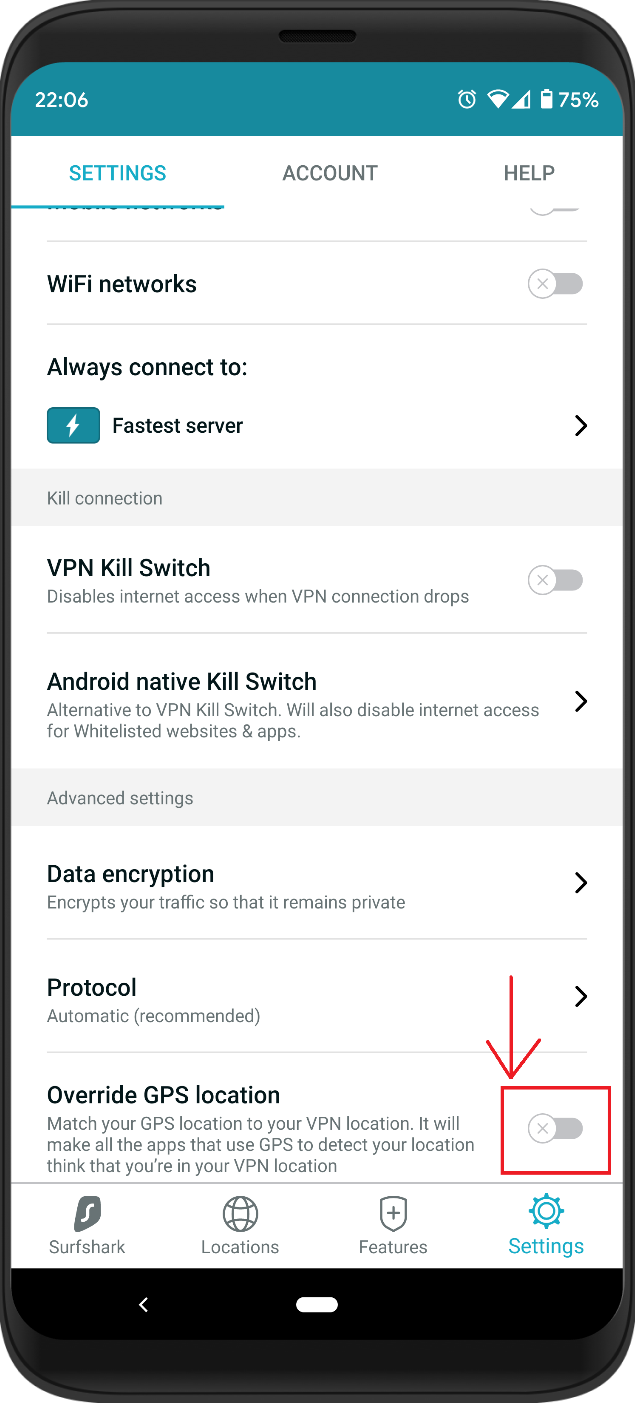Expand the Fastest server selection
Viewport: 635px width, 1403px height.
tap(580, 425)
